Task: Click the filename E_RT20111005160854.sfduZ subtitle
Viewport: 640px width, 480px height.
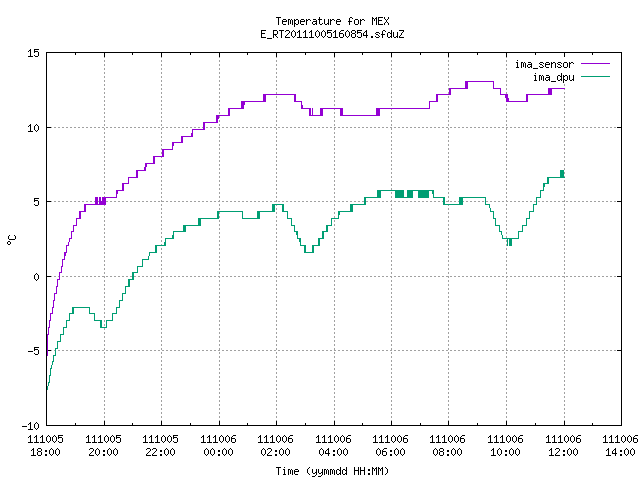Action: point(332,34)
